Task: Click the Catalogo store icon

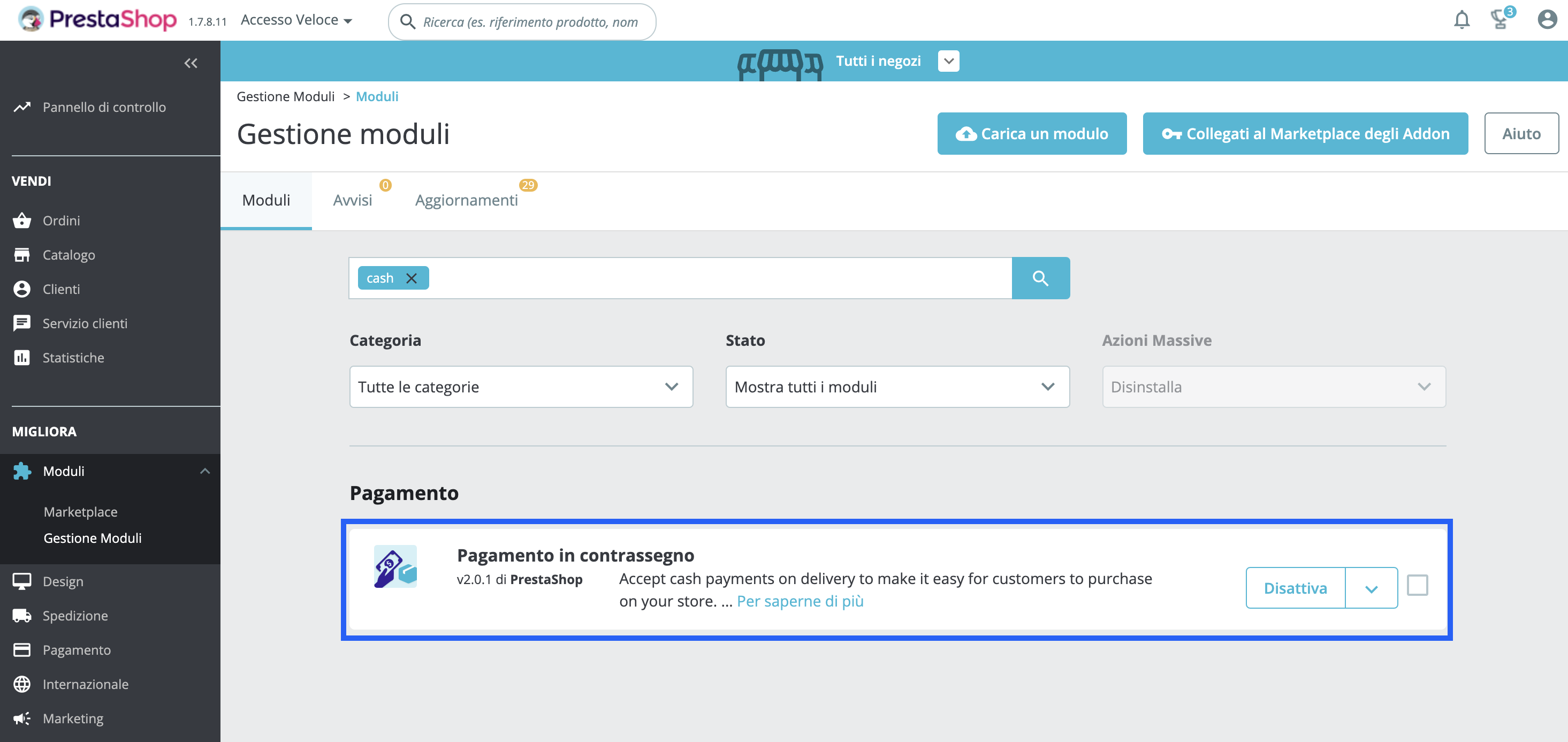Action: pos(22,254)
